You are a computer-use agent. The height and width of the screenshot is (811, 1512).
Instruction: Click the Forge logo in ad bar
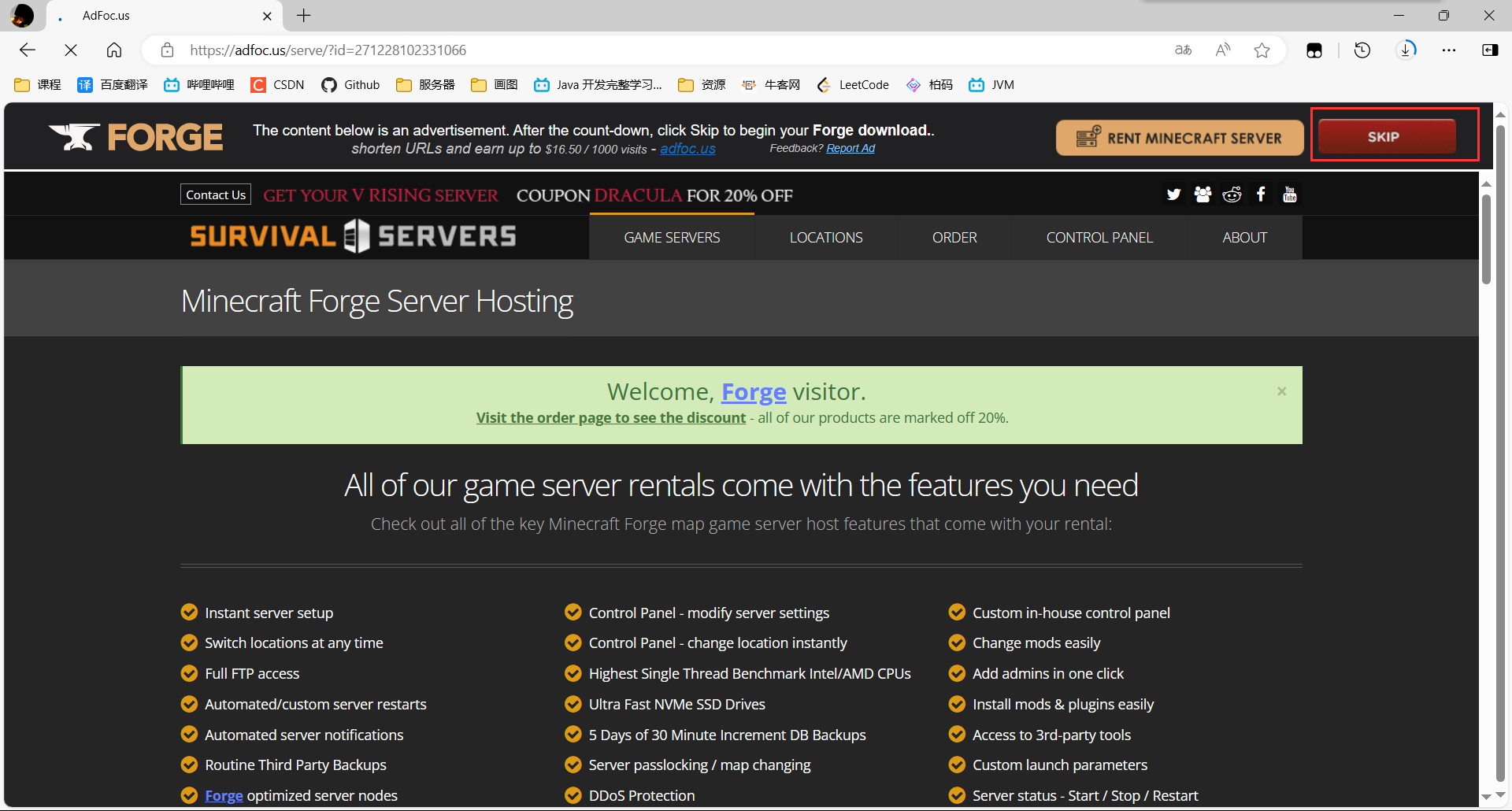coord(135,137)
